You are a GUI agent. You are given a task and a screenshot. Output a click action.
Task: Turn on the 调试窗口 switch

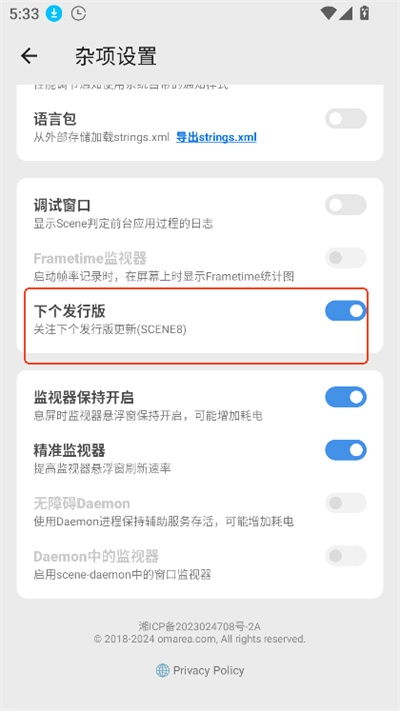point(346,205)
